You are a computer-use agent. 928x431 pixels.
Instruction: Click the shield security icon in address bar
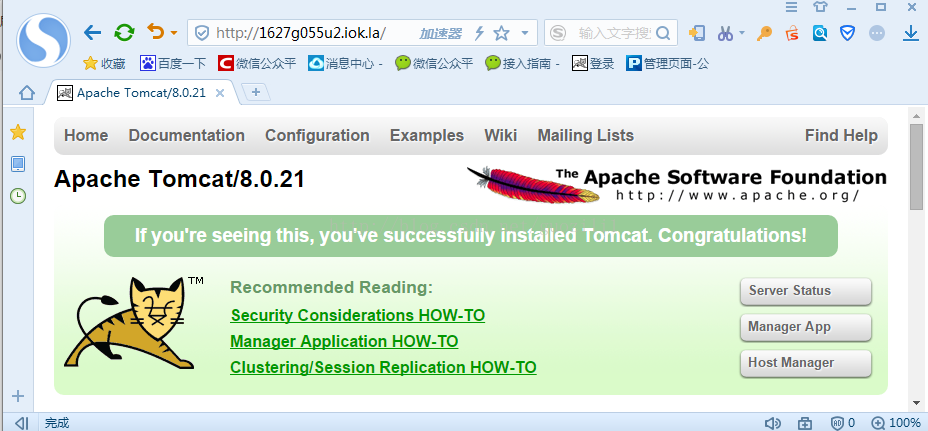202,33
